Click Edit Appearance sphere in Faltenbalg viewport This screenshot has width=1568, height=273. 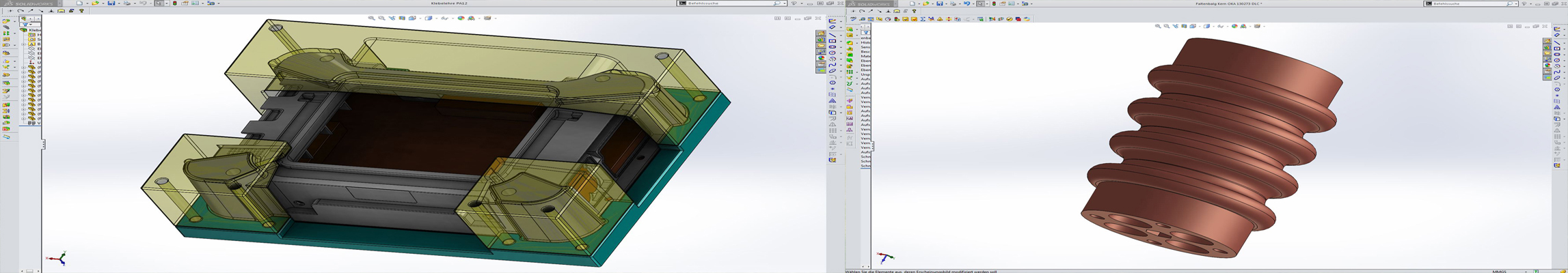tap(1234, 26)
